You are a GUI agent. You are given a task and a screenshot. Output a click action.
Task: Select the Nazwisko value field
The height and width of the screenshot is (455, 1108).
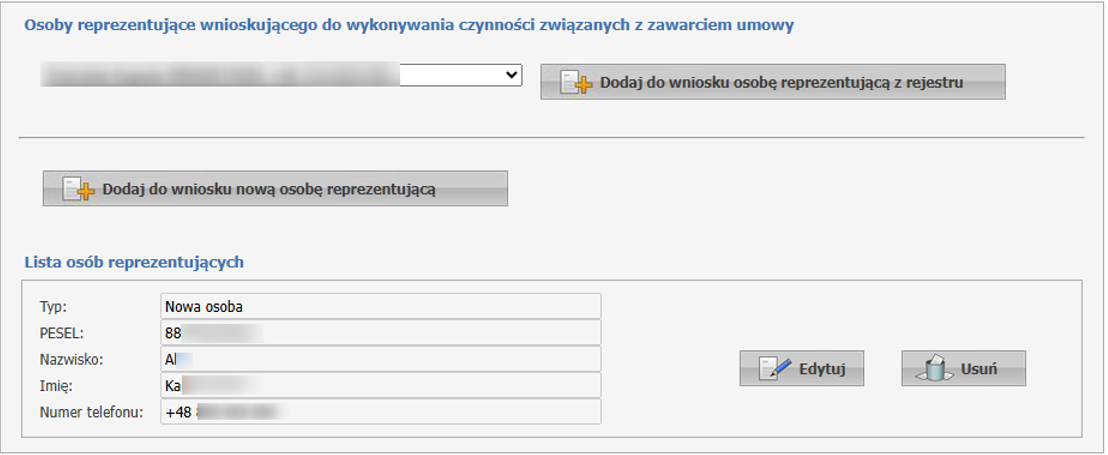pyautogui.click(x=380, y=359)
